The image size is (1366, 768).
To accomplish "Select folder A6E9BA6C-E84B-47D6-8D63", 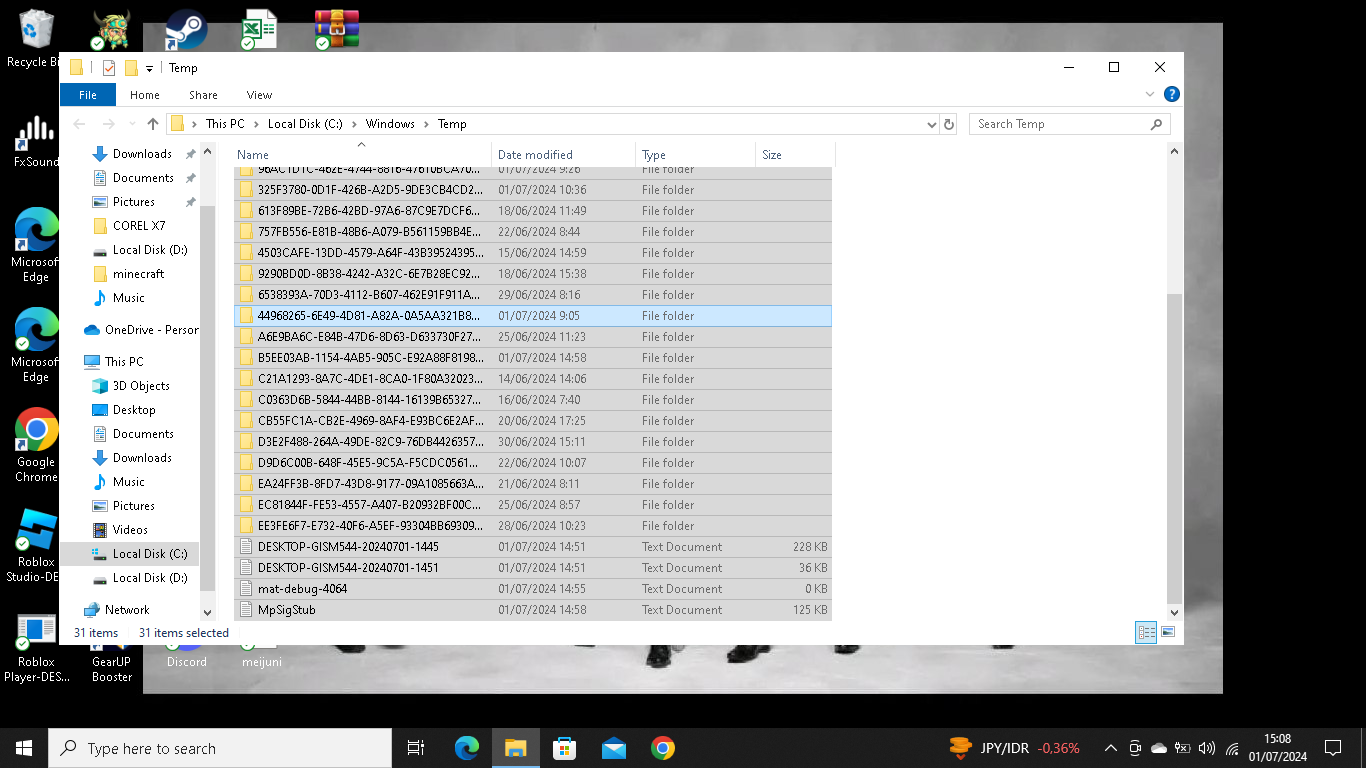I will (x=533, y=337).
